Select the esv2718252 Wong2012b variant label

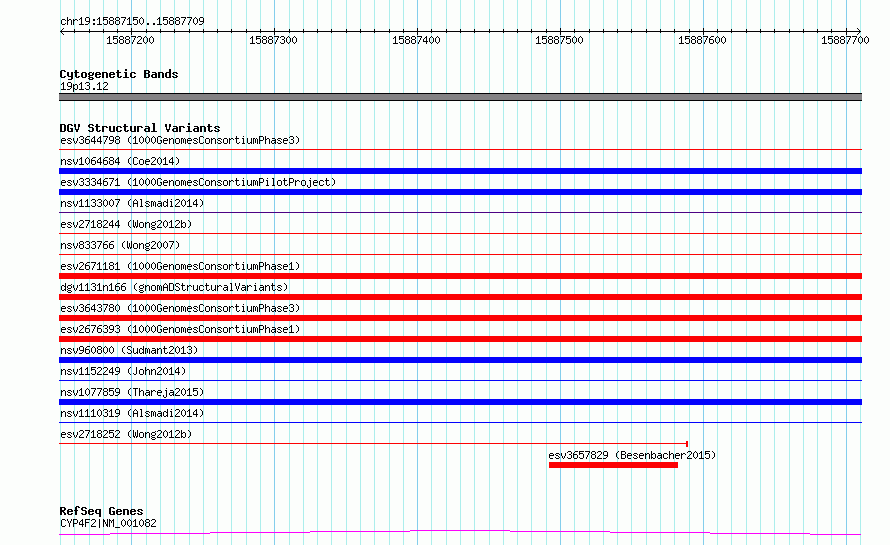pos(126,434)
